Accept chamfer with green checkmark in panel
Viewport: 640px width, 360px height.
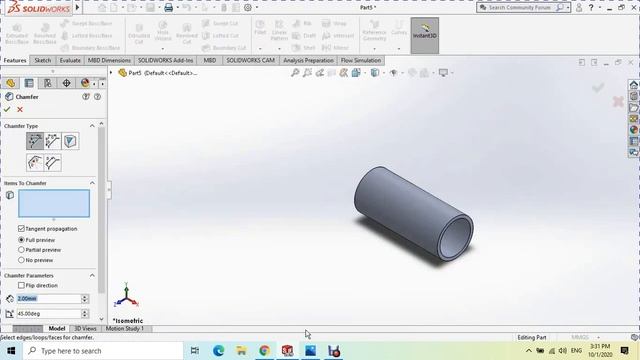click(x=7, y=109)
